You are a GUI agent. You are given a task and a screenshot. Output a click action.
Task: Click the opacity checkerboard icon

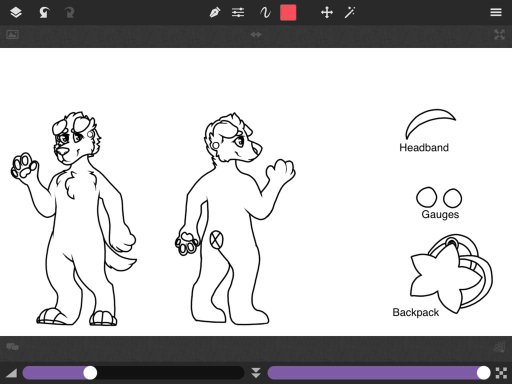pos(501,373)
